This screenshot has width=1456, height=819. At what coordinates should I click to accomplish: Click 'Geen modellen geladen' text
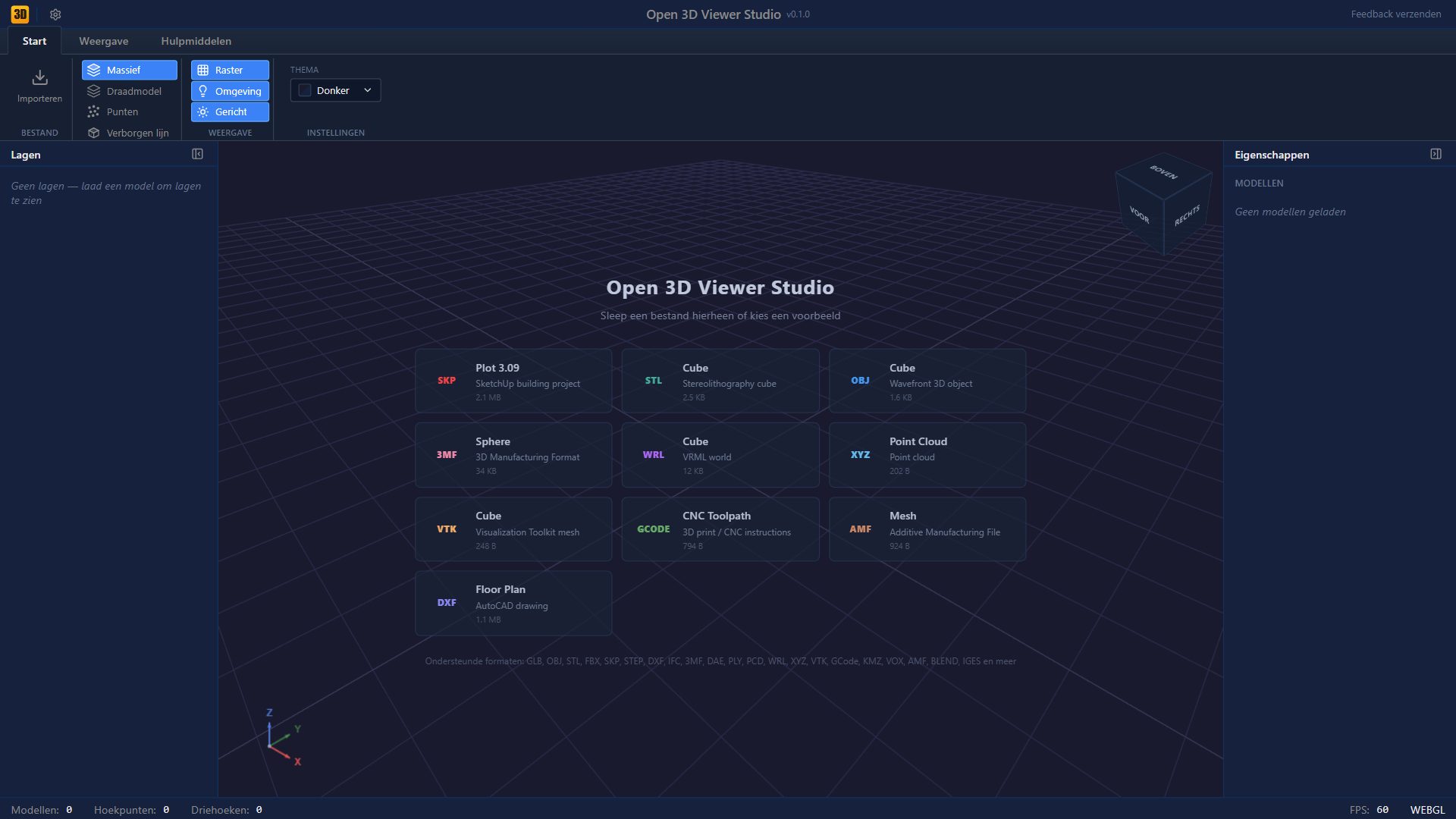click(1290, 212)
